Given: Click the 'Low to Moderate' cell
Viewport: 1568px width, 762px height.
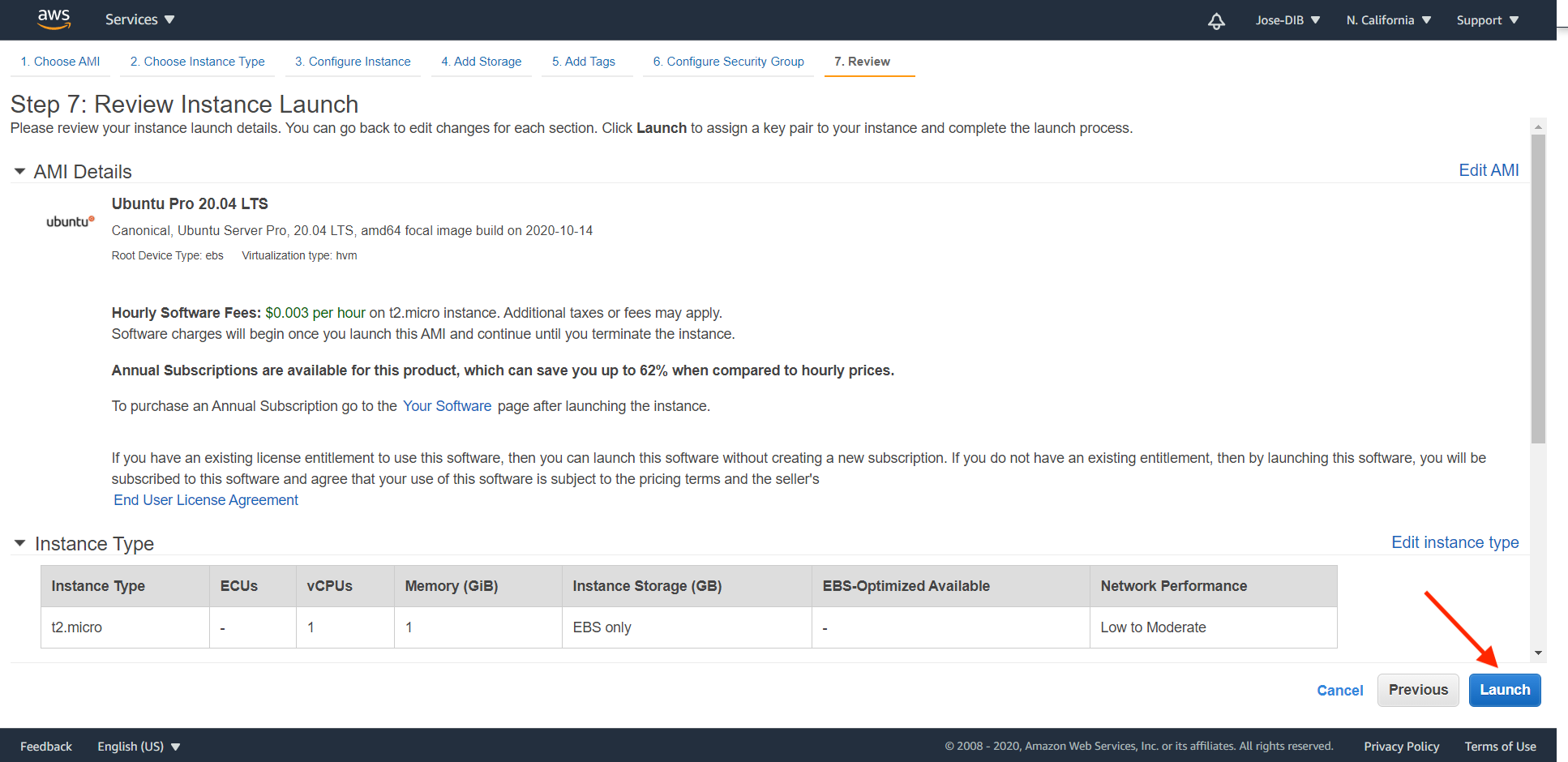Looking at the screenshot, I should pos(1213,627).
